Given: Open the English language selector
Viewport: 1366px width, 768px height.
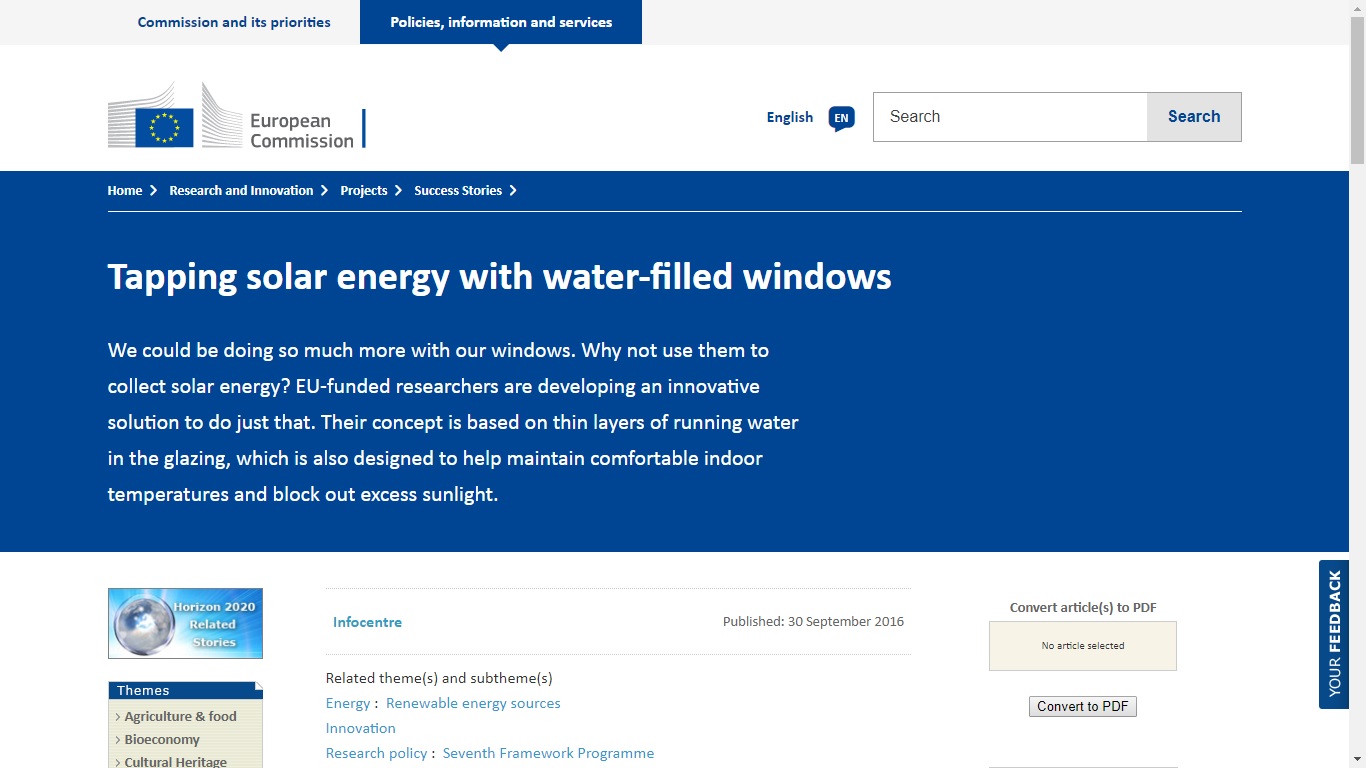Looking at the screenshot, I should (789, 118).
